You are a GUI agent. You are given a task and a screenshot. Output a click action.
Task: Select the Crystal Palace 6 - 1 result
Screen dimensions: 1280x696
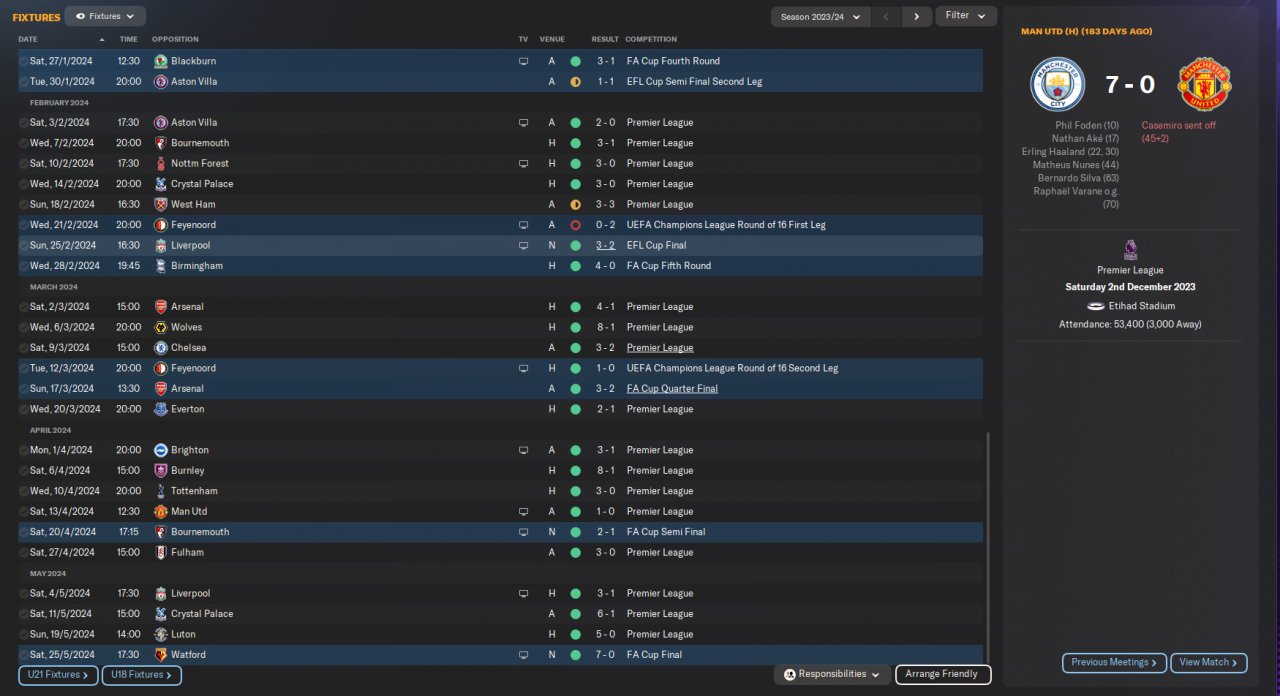coord(606,614)
